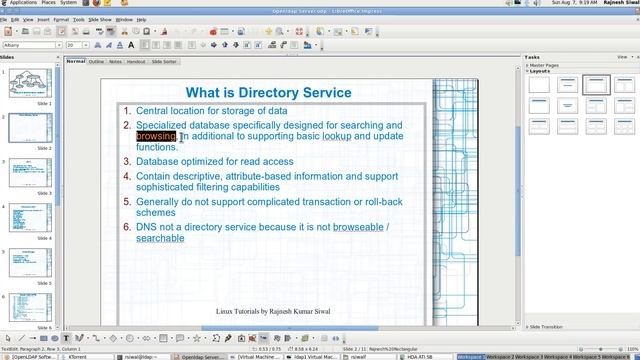Open the Tools menu

79,20
